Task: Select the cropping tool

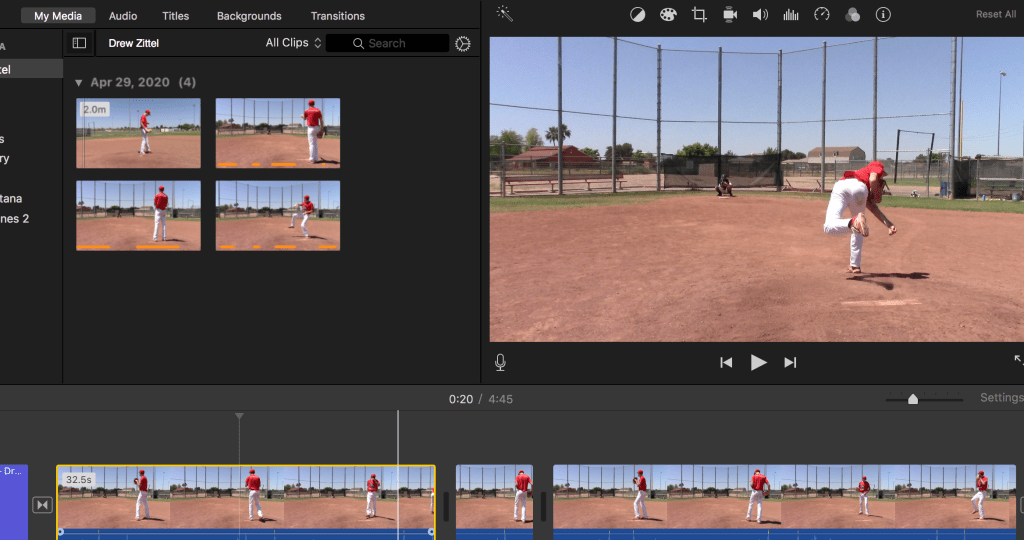Action: [x=699, y=15]
